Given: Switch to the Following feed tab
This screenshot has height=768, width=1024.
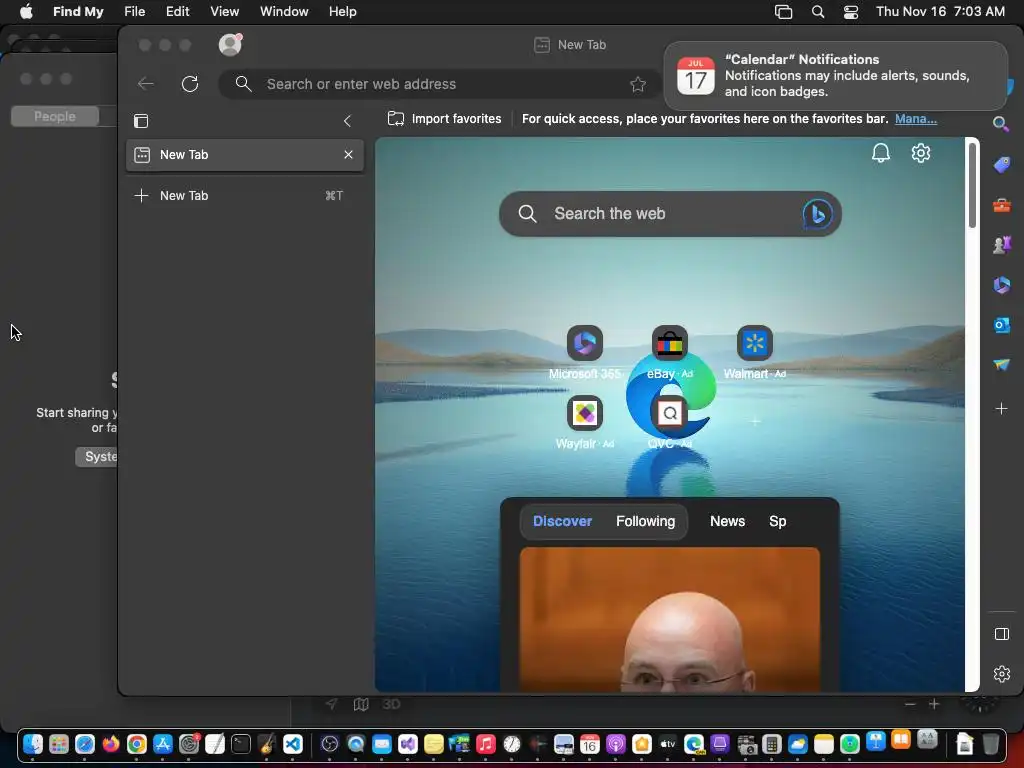Looking at the screenshot, I should pyautogui.click(x=645, y=521).
